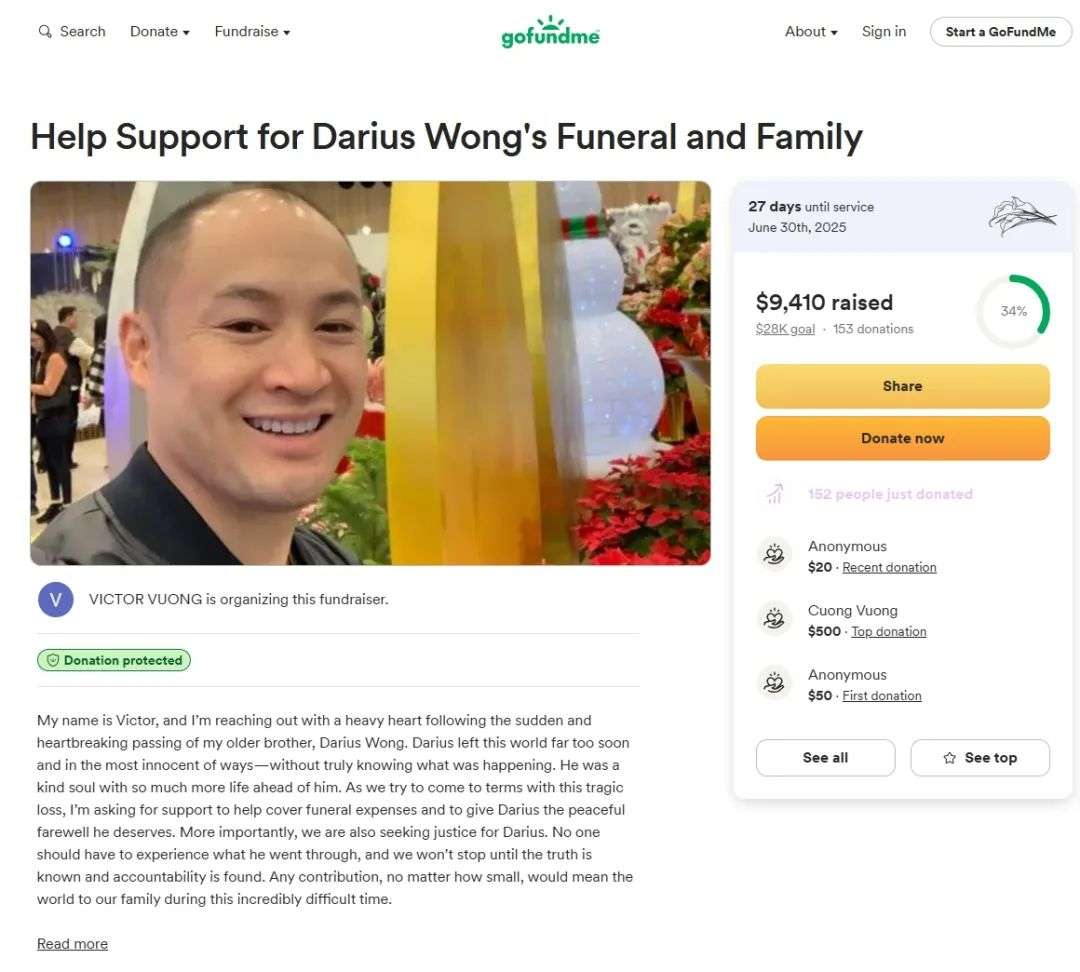1080x972 pixels.
Task: Click the search magnifier icon
Action: [x=45, y=32]
